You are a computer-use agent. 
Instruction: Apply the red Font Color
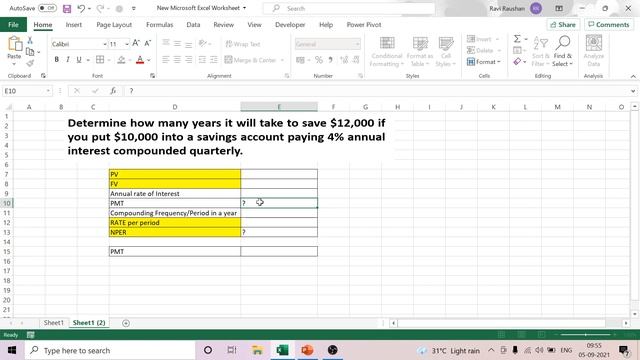click(140, 60)
